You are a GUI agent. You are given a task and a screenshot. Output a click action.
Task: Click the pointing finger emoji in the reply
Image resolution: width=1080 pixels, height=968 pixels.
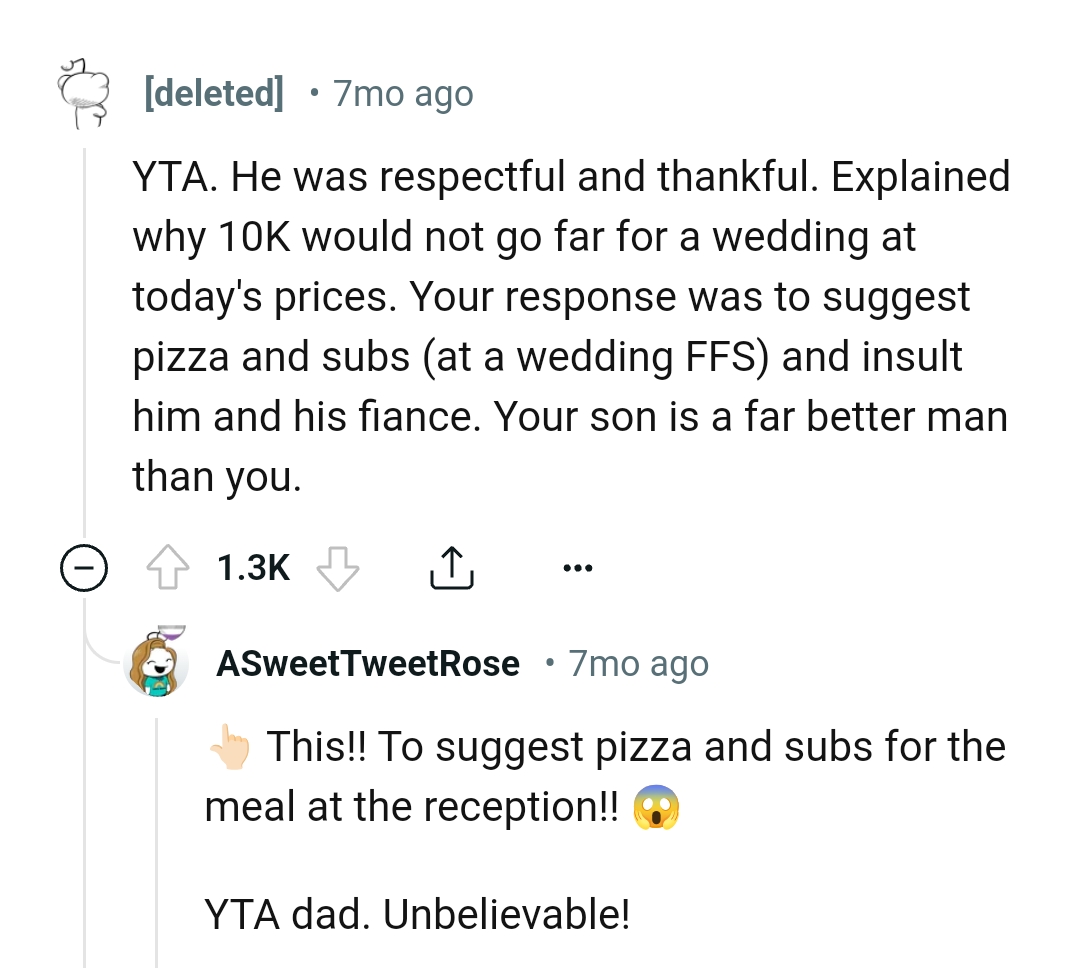[x=228, y=745]
